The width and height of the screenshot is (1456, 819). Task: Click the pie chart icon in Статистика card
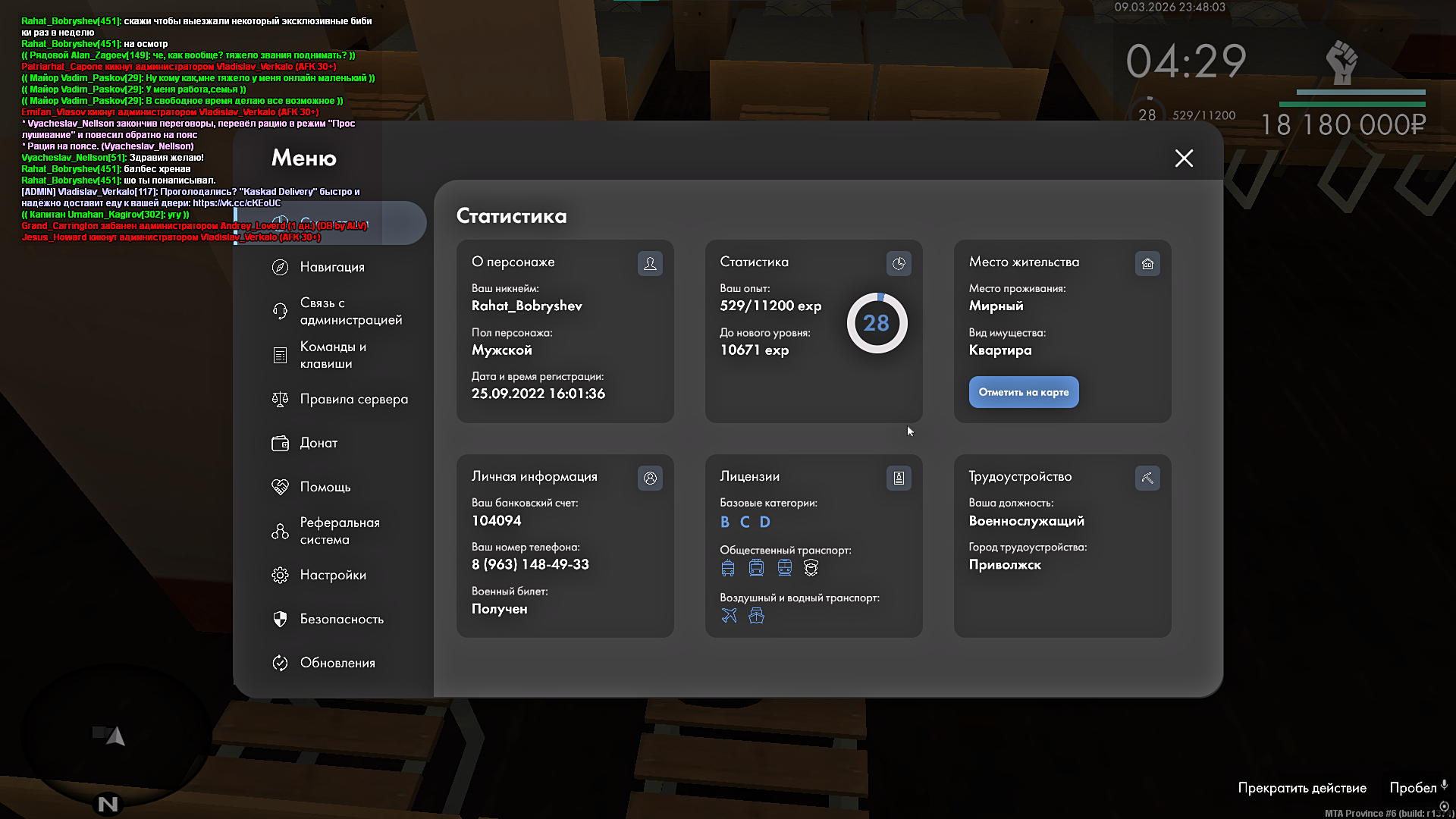pos(899,264)
